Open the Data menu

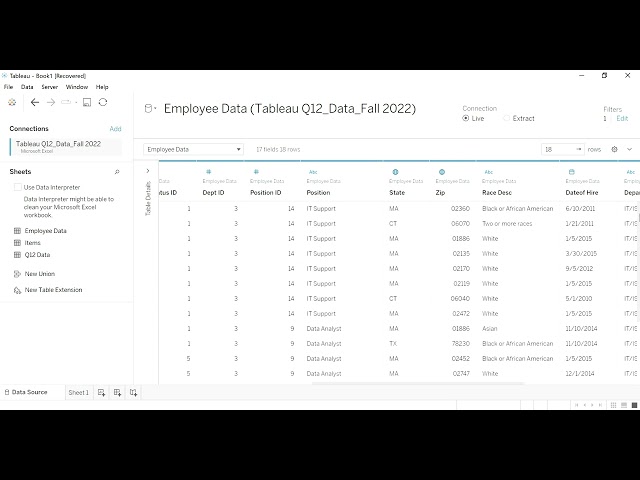point(27,87)
